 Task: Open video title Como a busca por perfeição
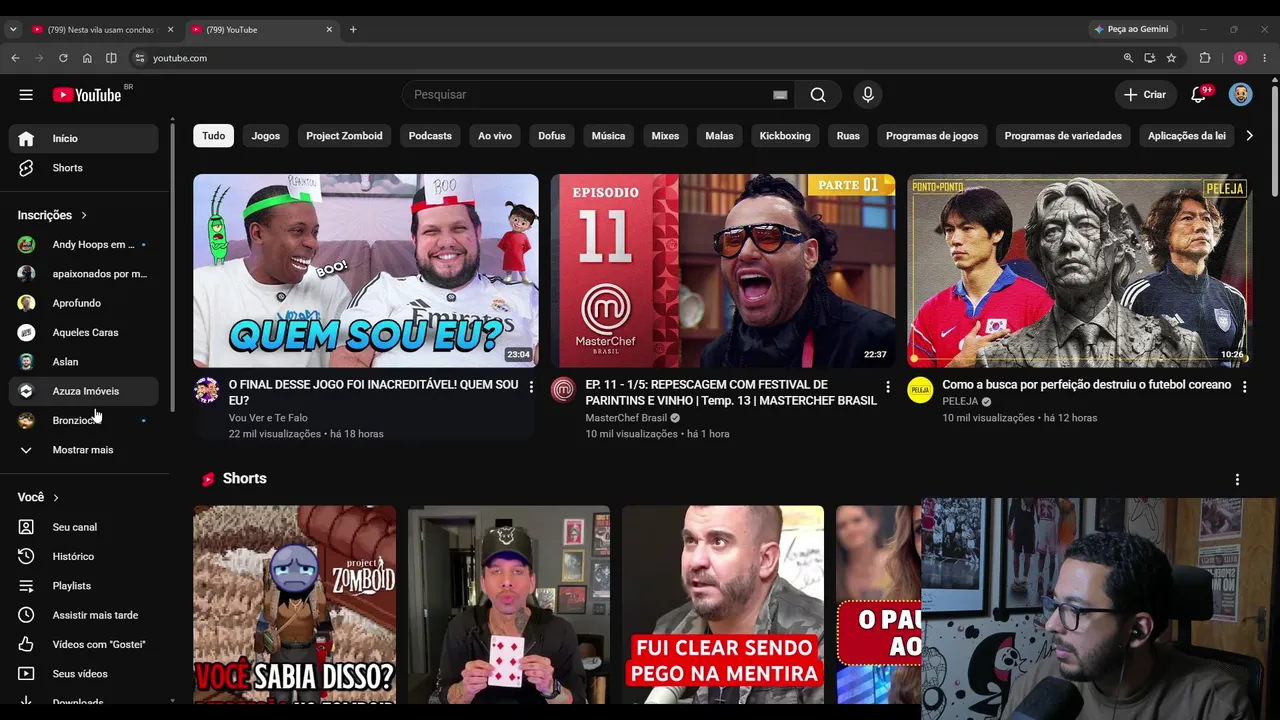pos(1087,385)
